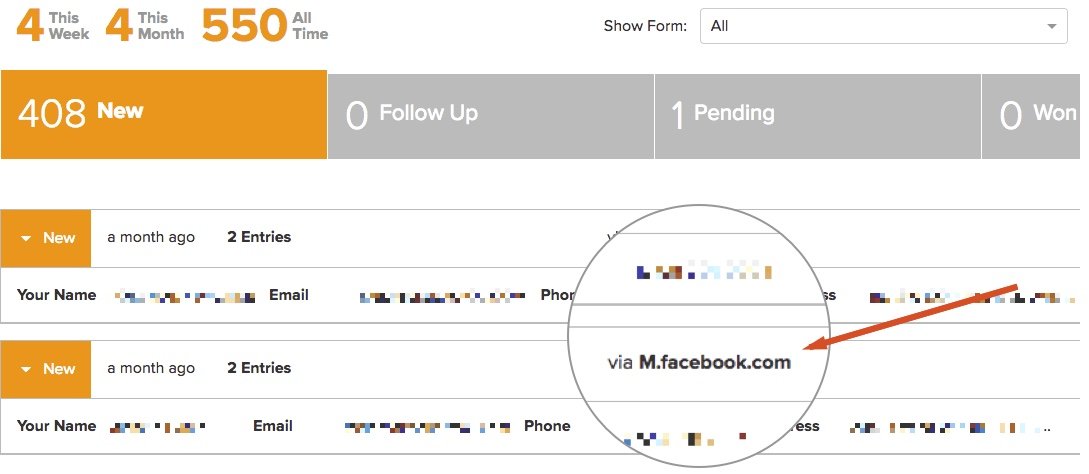The height and width of the screenshot is (474, 1089).
Task: Click the 4 This Month counter
Action: pyautogui.click(x=144, y=26)
